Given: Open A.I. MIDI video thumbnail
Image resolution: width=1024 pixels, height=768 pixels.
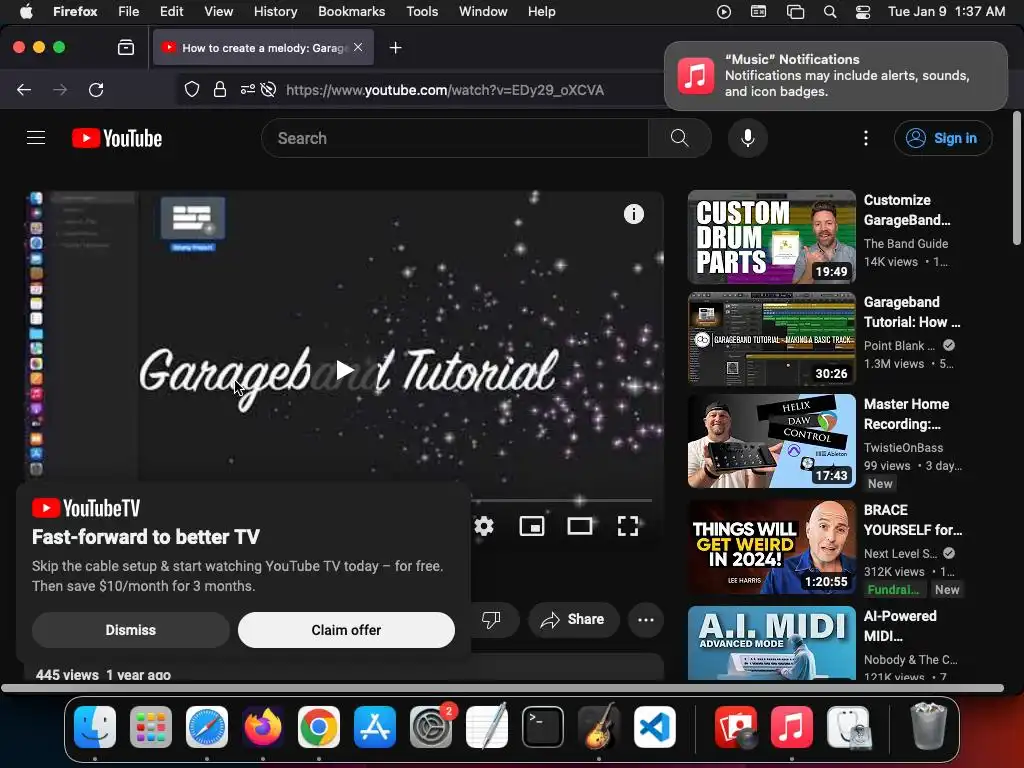Looking at the screenshot, I should click(771, 643).
